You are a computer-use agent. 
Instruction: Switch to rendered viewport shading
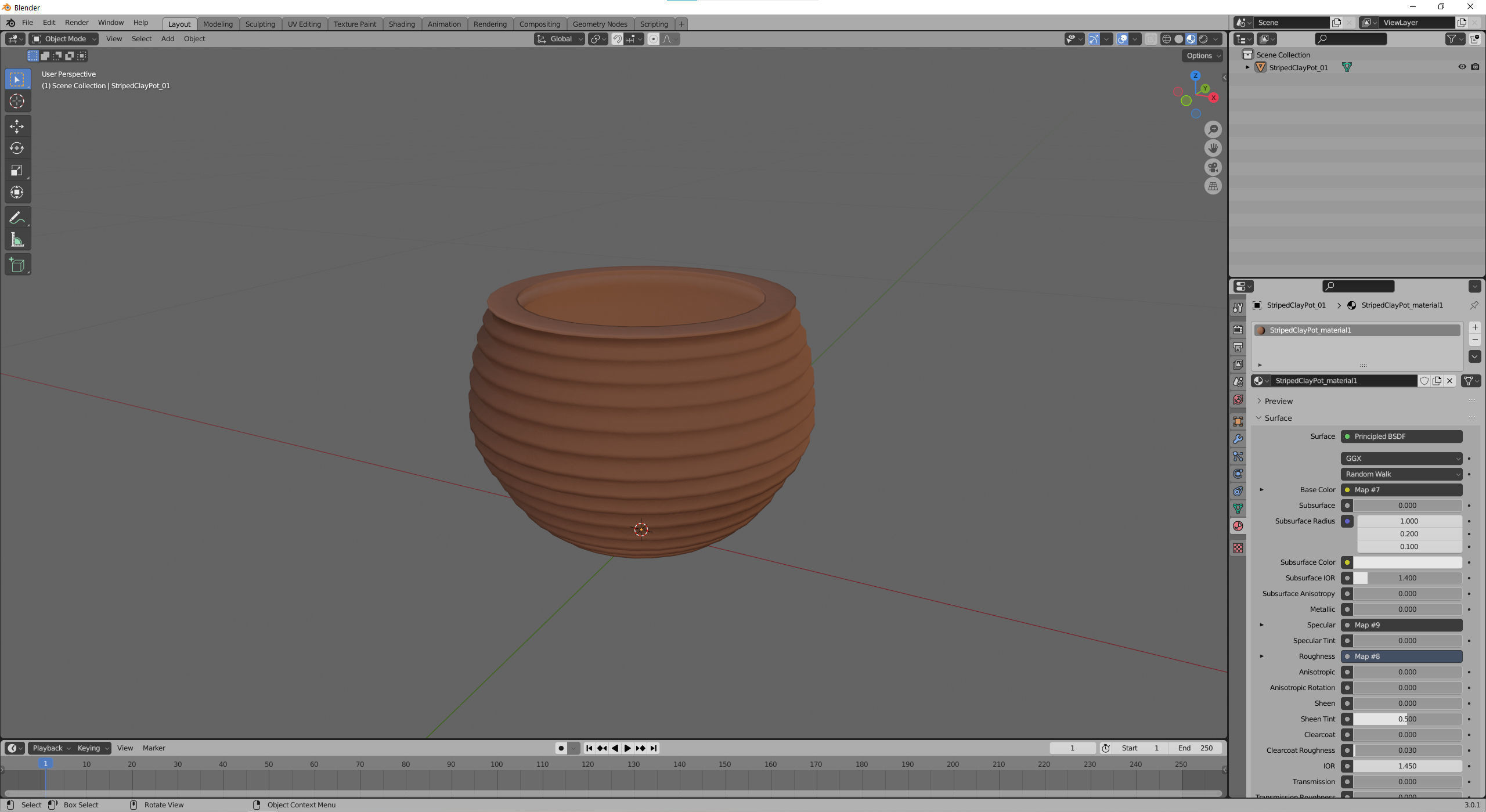click(1203, 39)
